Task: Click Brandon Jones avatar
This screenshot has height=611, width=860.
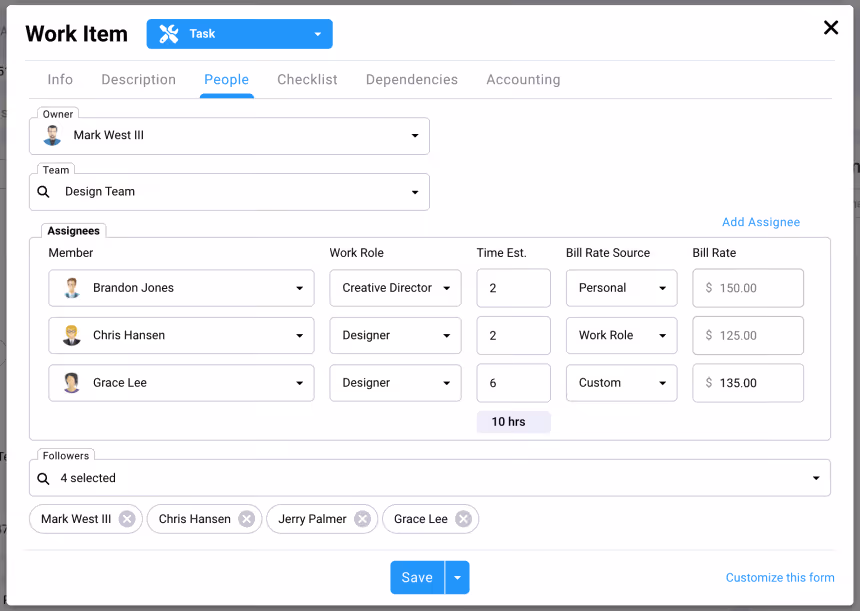Action: click(71, 288)
